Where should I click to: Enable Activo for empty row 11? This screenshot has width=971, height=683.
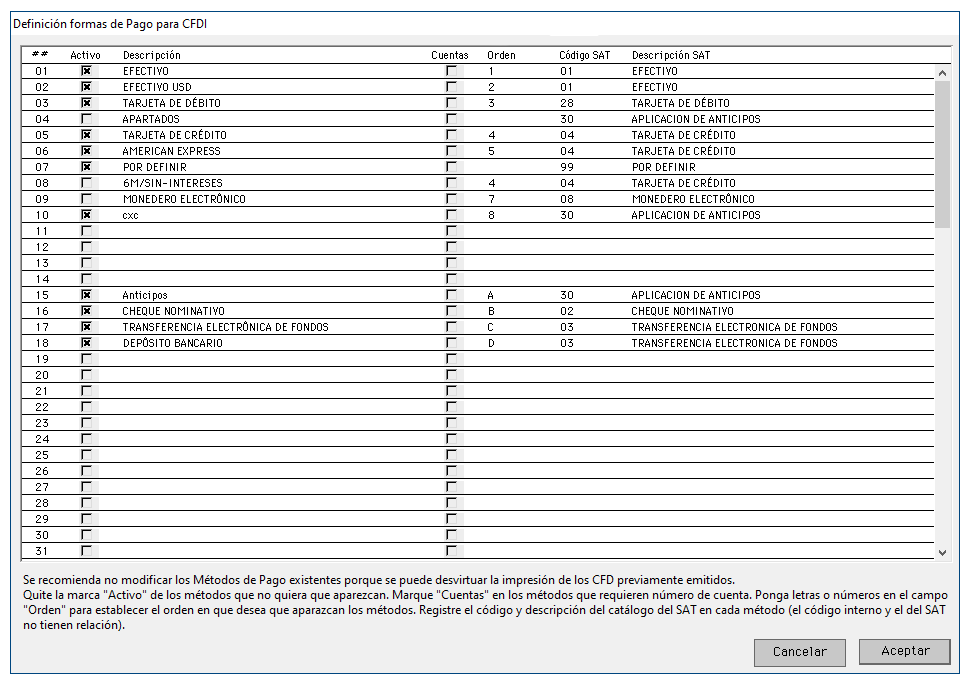86,231
